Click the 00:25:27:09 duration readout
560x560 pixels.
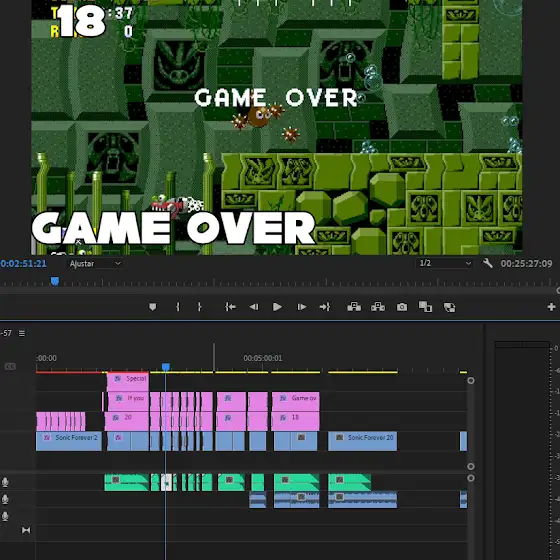526,264
